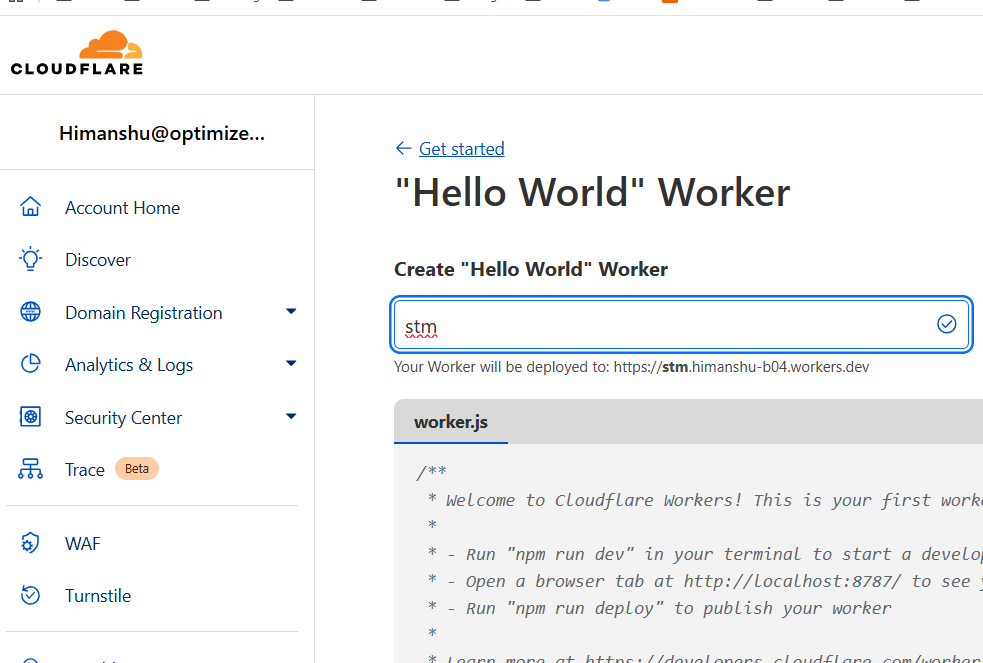Open WAF in sidebar
The image size is (983, 663).
click(82, 543)
